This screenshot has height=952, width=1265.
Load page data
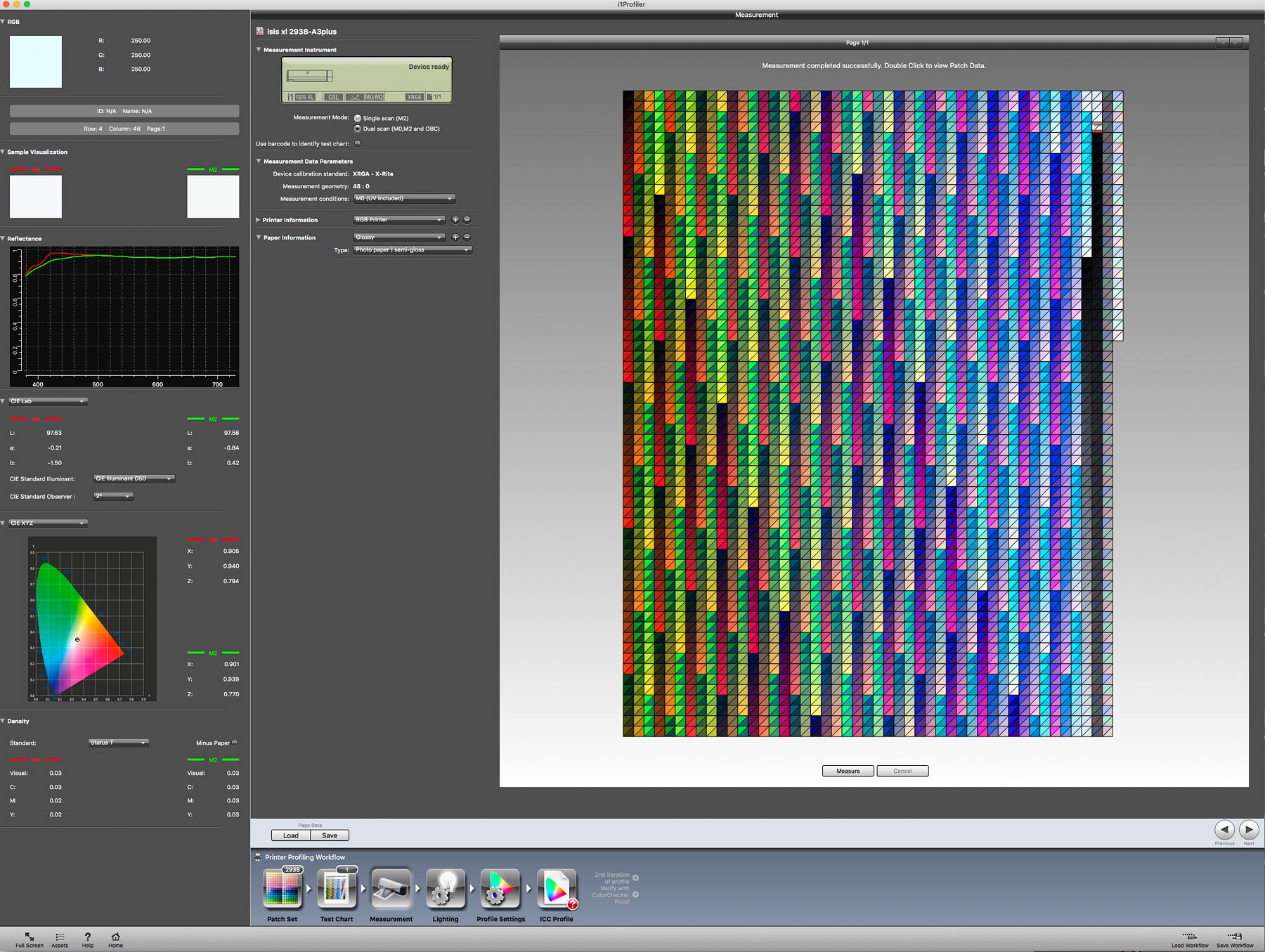click(x=291, y=835)
